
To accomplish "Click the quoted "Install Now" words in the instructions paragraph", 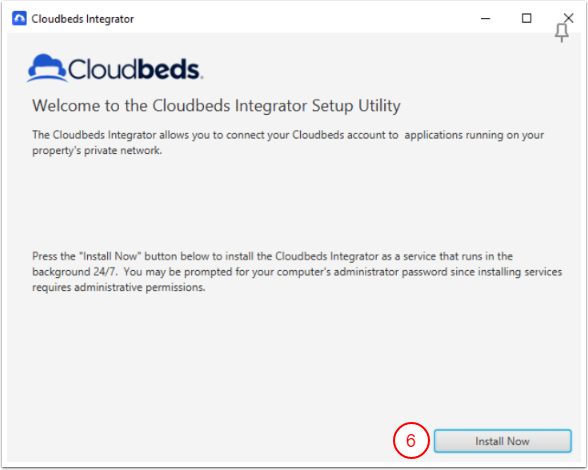I will point(110,256).
